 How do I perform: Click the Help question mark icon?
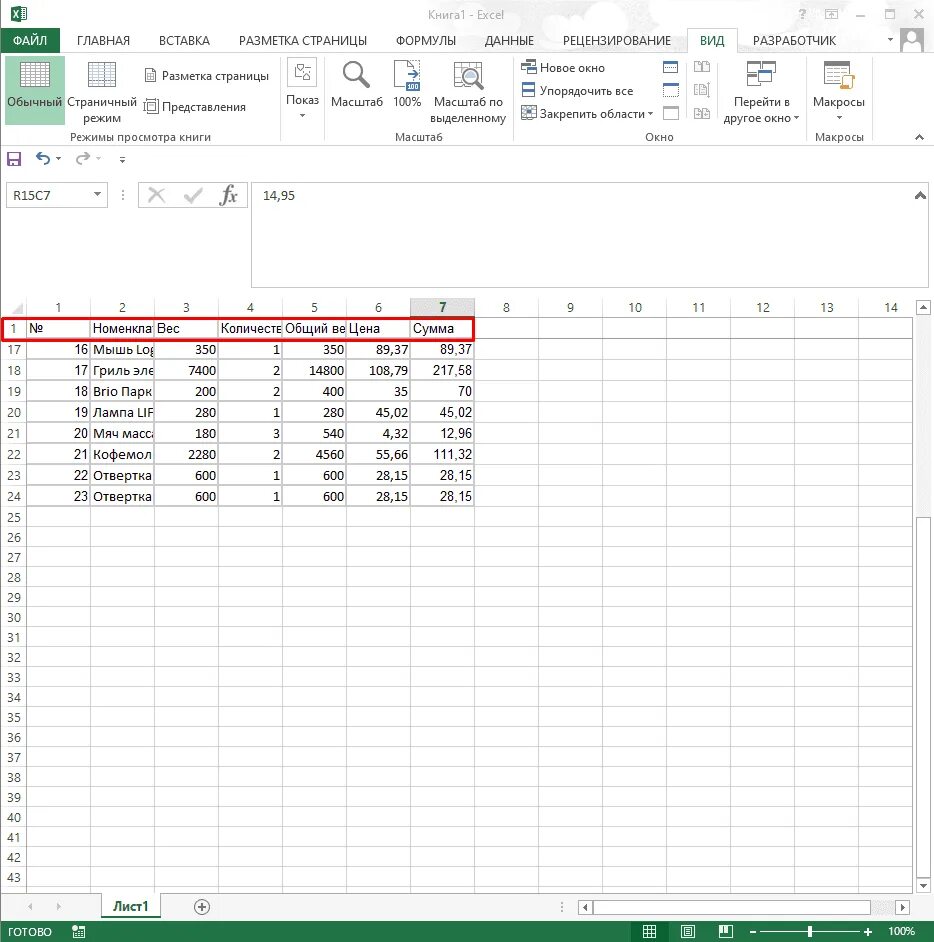click(x=802, y=14)
